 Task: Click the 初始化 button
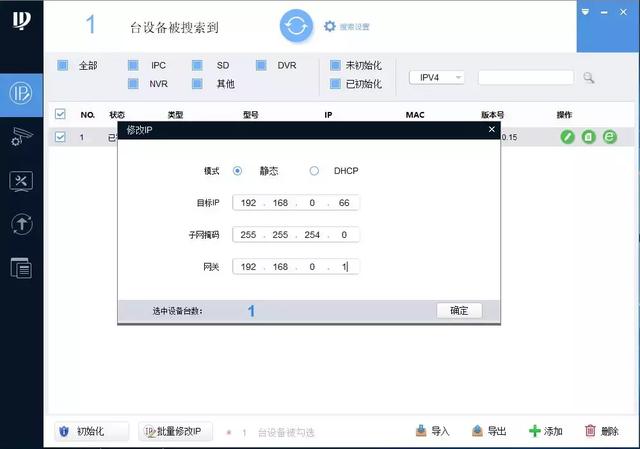tap(91, 431)
